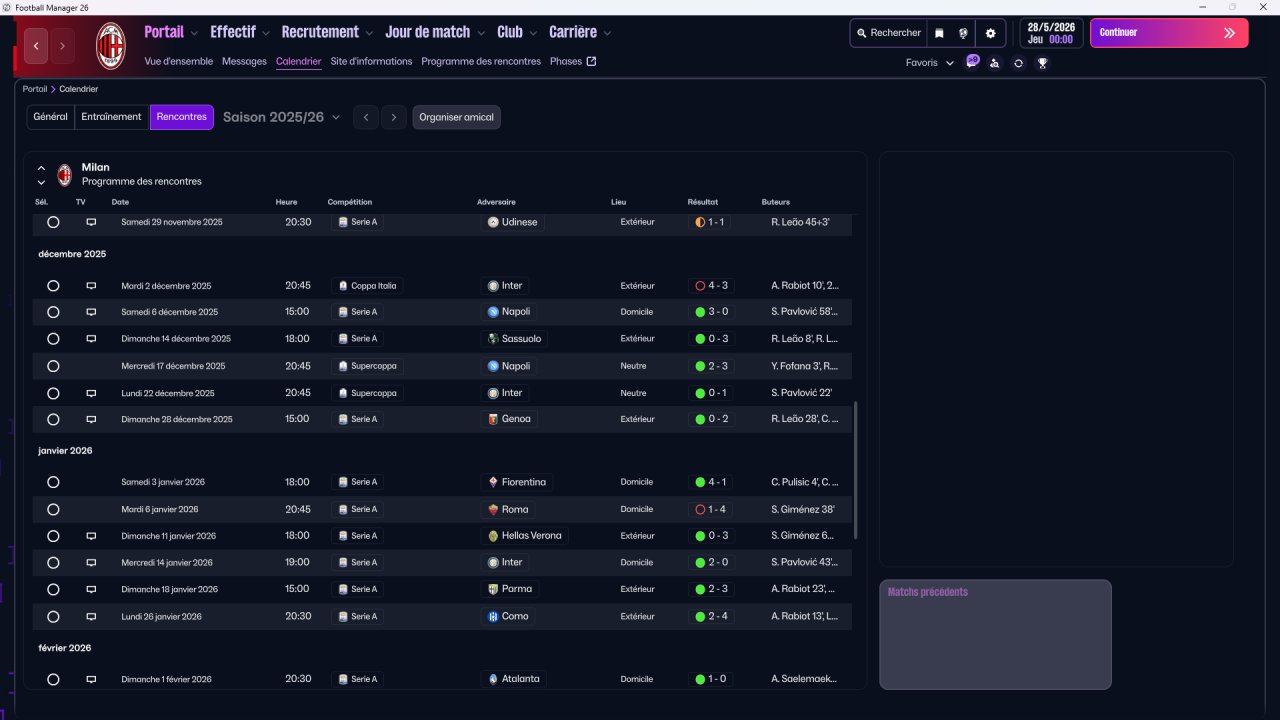
Task: Open the Messages tab
Action: pos(244,61)
